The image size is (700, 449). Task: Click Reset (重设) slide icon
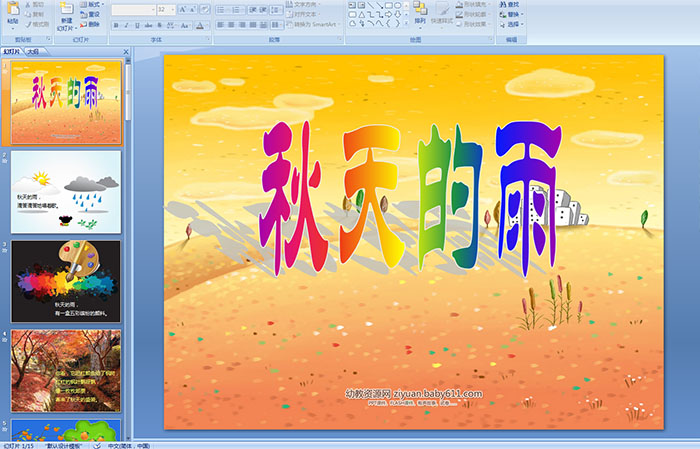pyautogui.click(x=83, y=14)
